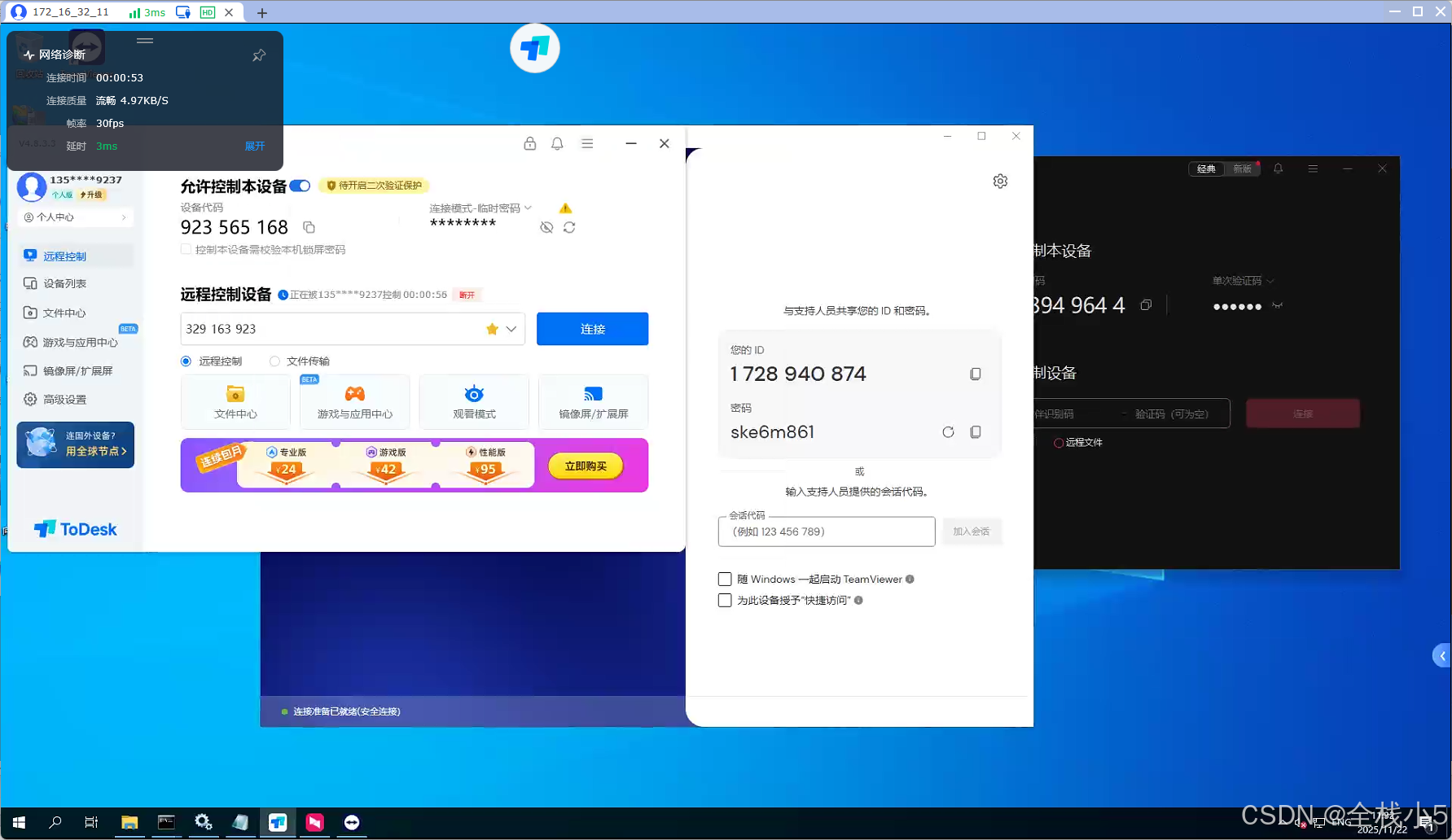Enable grant easy access checkbox
1452x840 pixels.
(725, 600)
